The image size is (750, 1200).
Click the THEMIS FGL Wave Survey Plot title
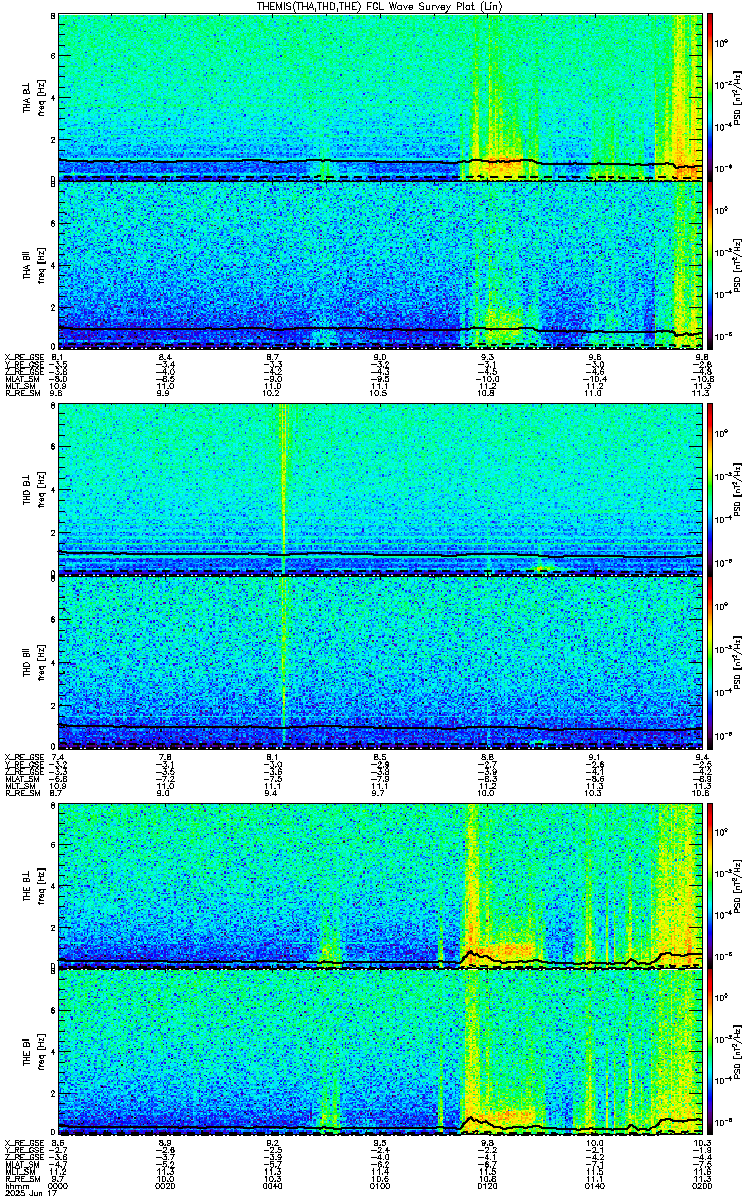click(380, 6)
